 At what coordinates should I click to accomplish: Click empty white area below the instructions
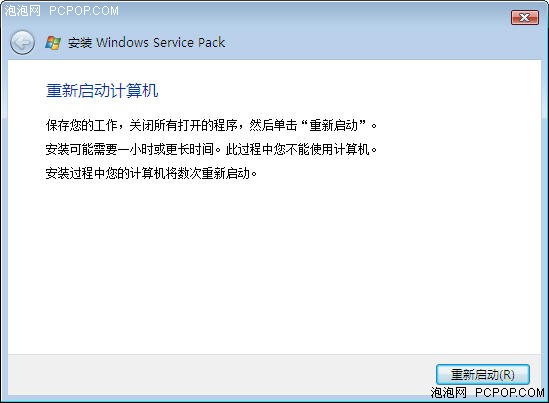(274, 266)
